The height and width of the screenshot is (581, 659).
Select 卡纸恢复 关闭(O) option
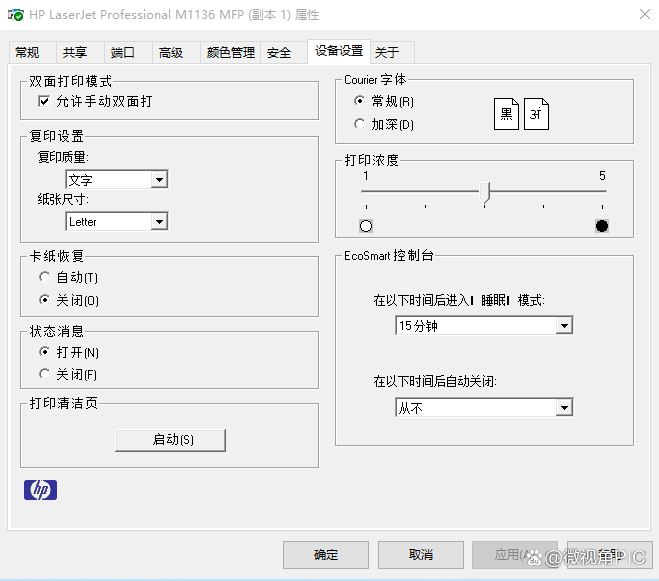click(45, 299)
